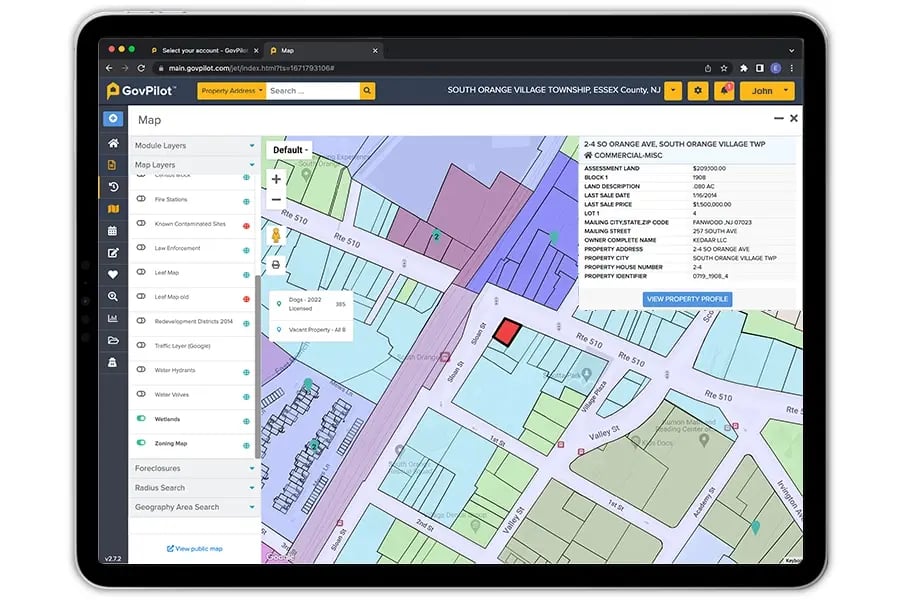Open the View public map link
Viewport: 900px width, 600px height.
coord(195,549)
